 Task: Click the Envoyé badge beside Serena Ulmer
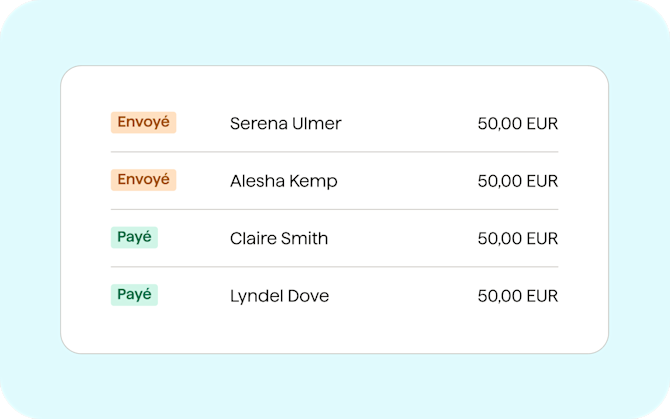point(143,123)
